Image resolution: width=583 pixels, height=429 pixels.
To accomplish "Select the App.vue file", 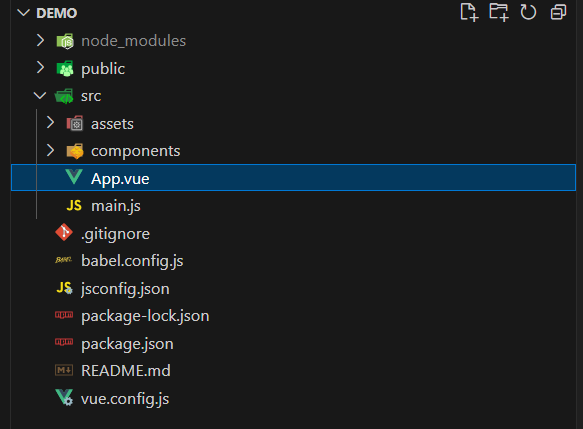I will tap(293, 177).
